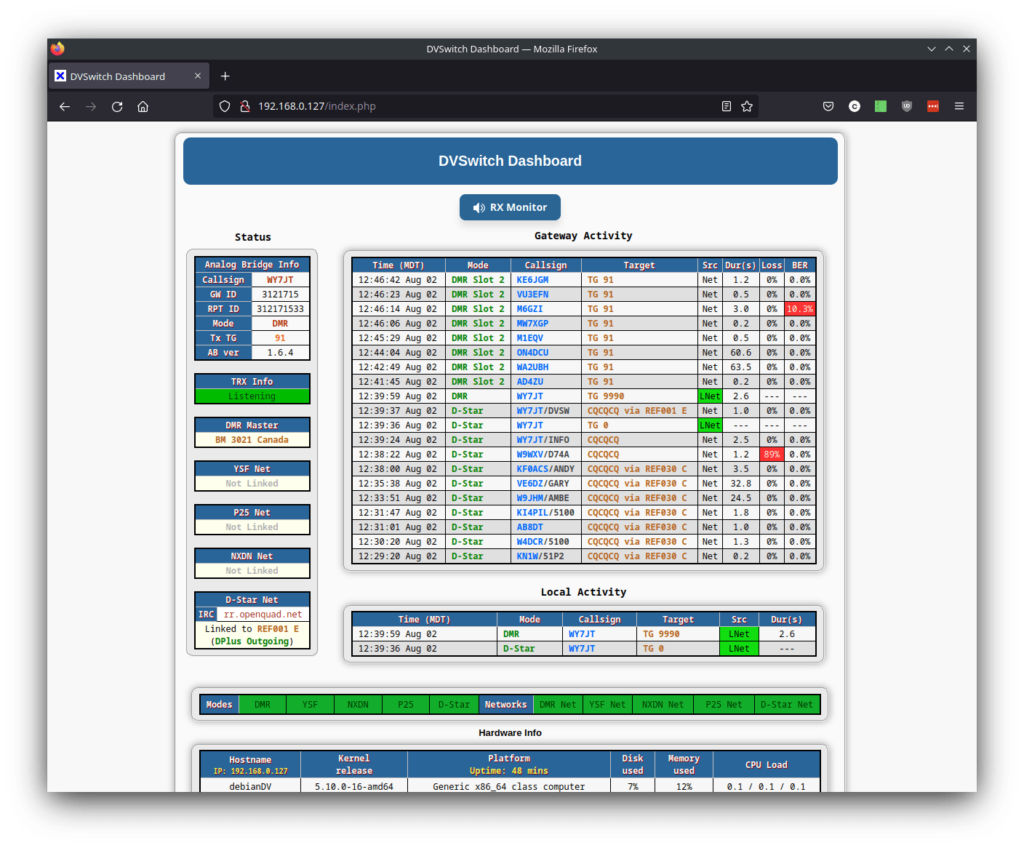Click the D-Star Net network indicator
The image size is (1024, 848).
click(787, 704)
